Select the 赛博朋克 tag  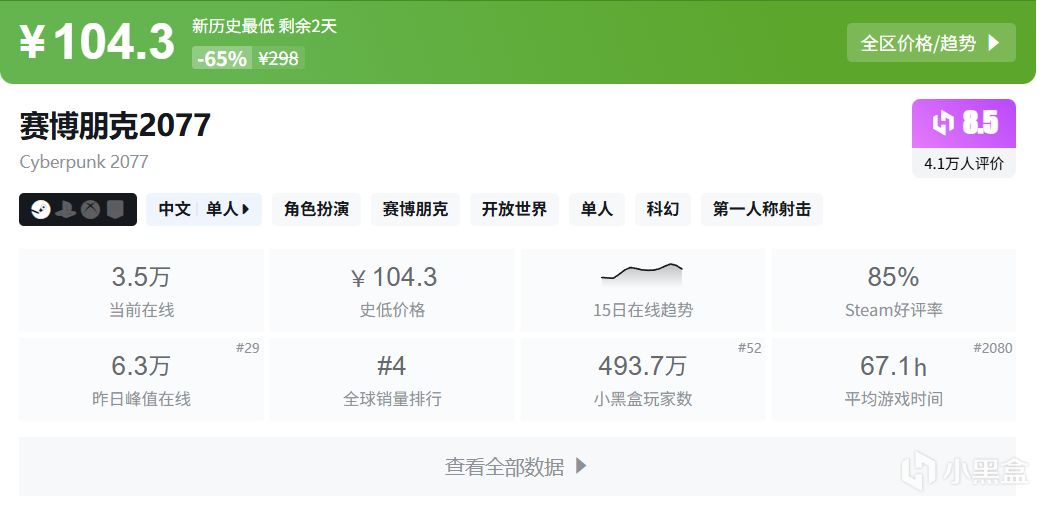click(x=415, y=209)
